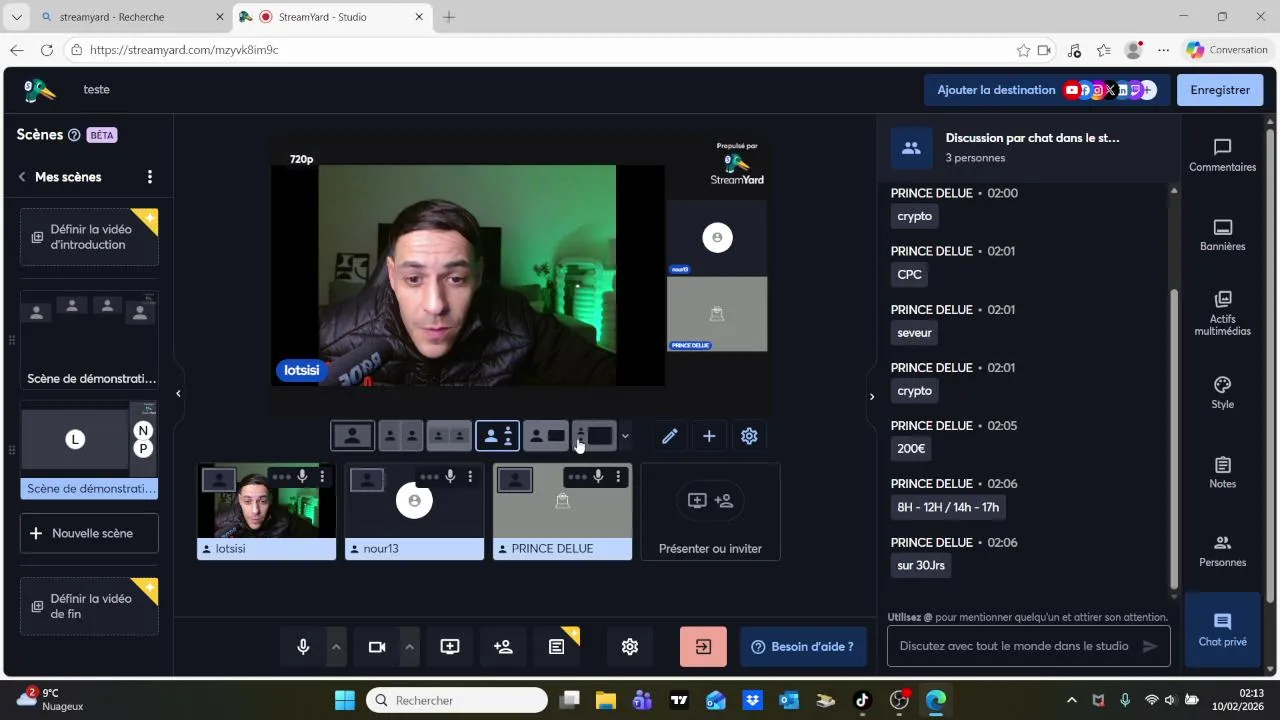Open the Bannières panel
This screenshot has height=720, width=1280.
pyautogui.click(x=1222, y=235)
